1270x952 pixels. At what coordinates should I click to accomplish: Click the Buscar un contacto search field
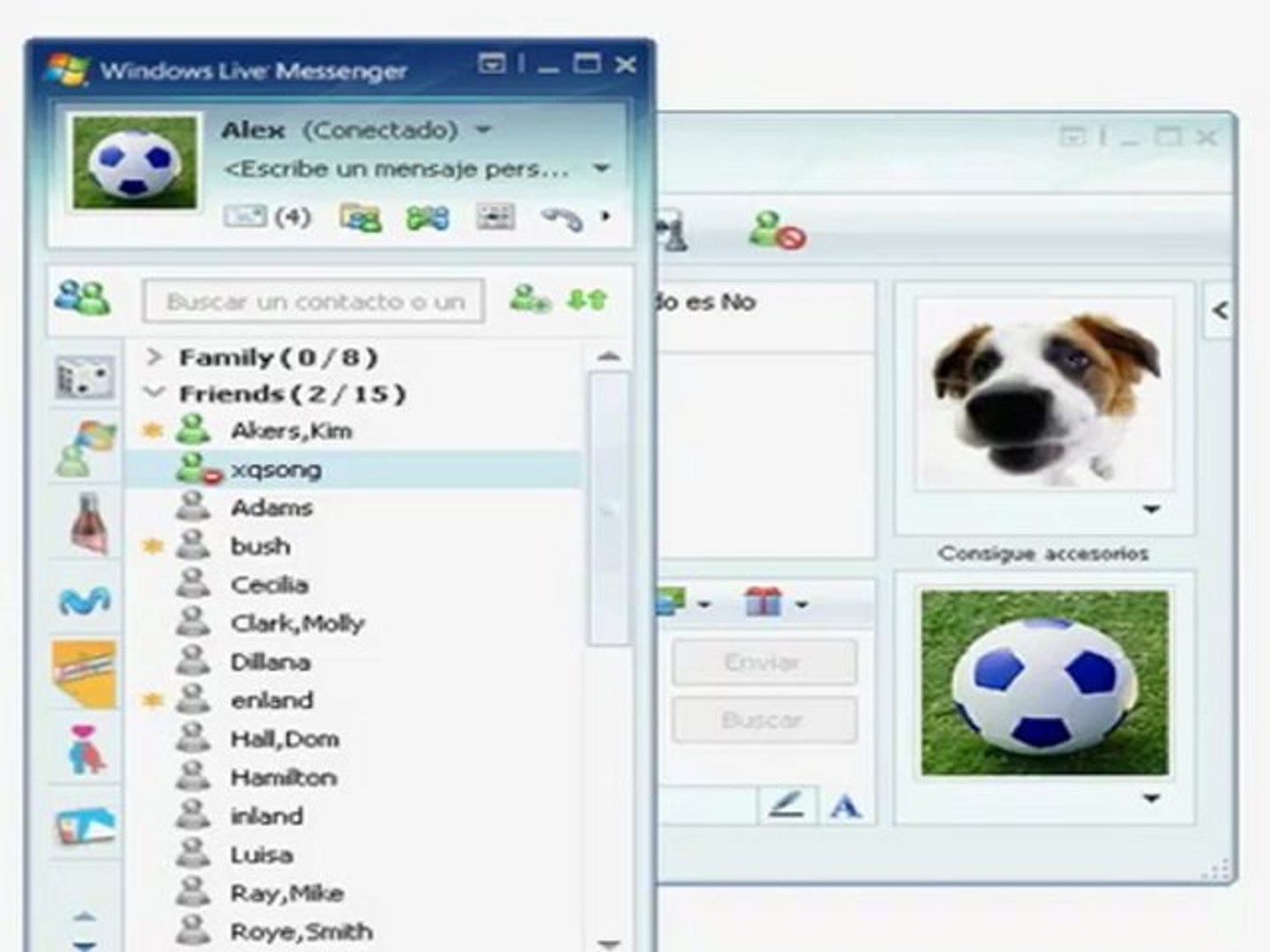pos(313,301)
